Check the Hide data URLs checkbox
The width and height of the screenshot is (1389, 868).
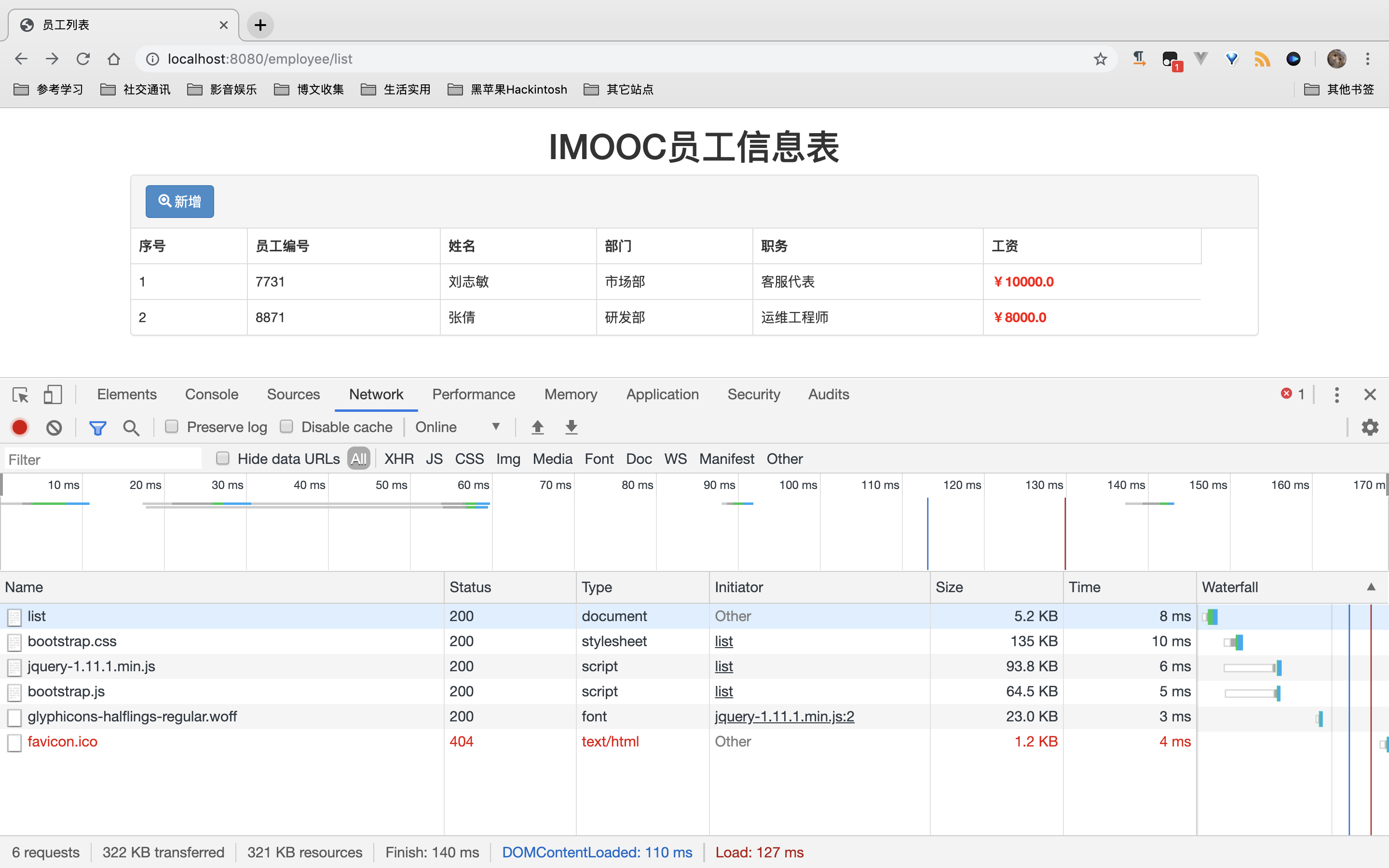[223, 458]
